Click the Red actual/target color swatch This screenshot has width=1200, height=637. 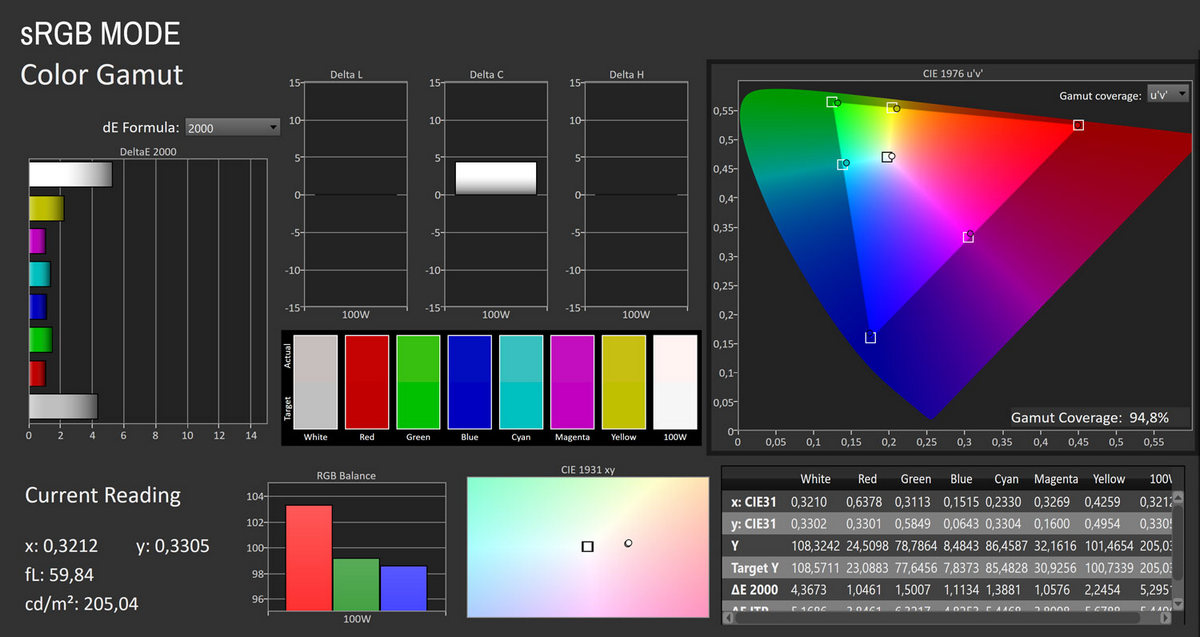(366, 382)
